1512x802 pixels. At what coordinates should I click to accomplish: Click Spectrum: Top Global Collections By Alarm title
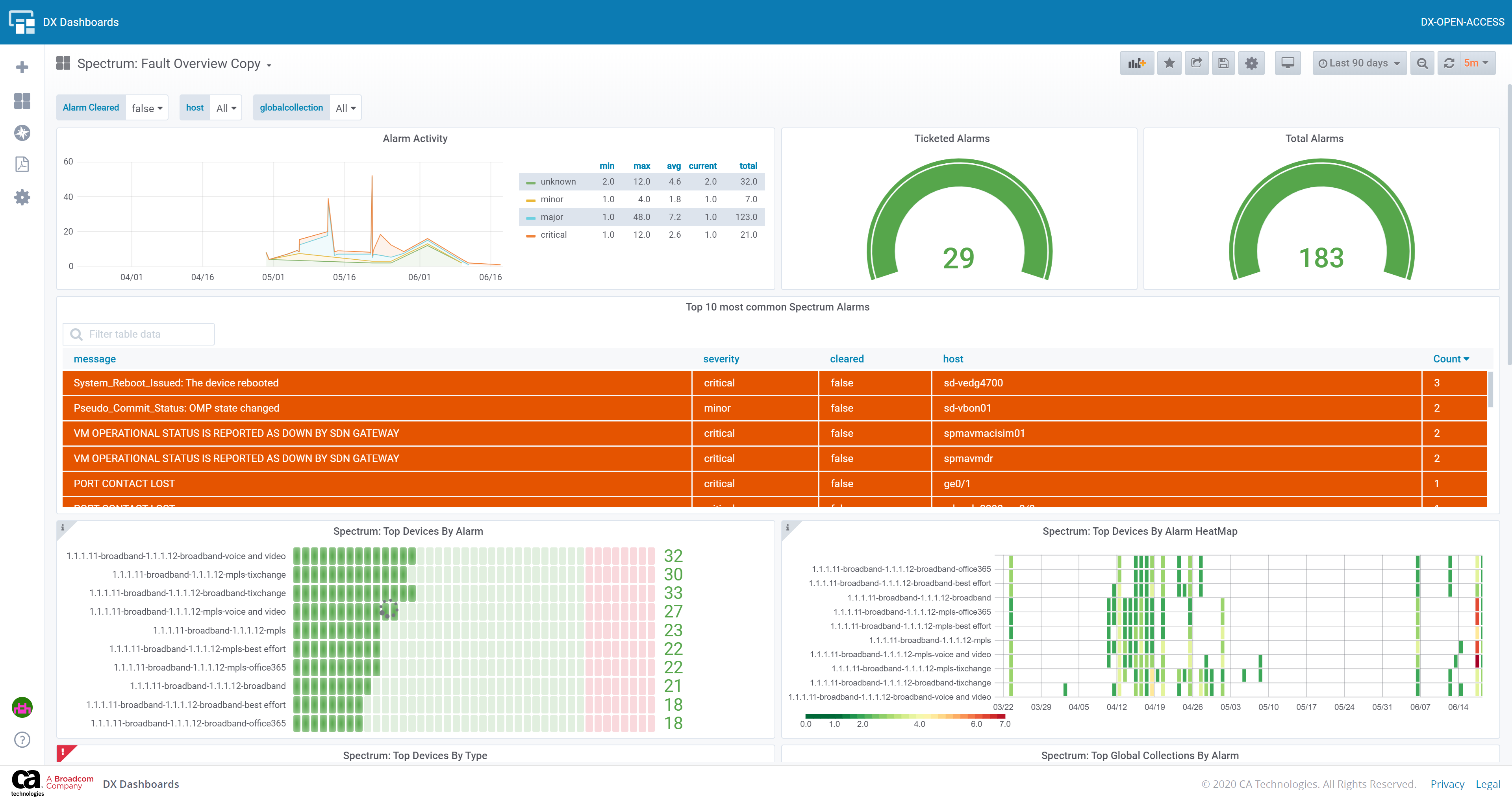[1140, 756]
